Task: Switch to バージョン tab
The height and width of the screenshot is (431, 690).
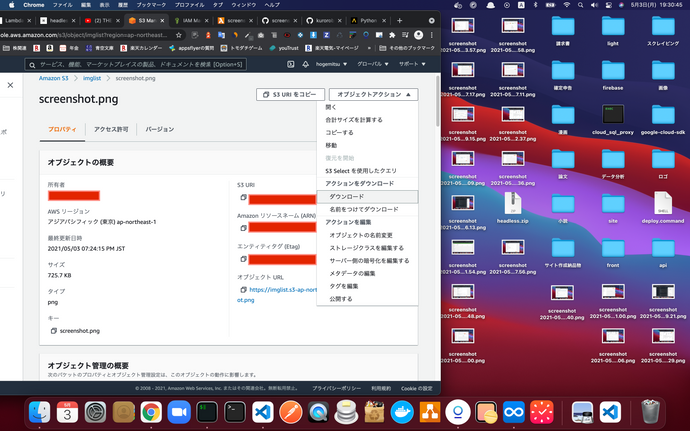Action: [160, 129]
